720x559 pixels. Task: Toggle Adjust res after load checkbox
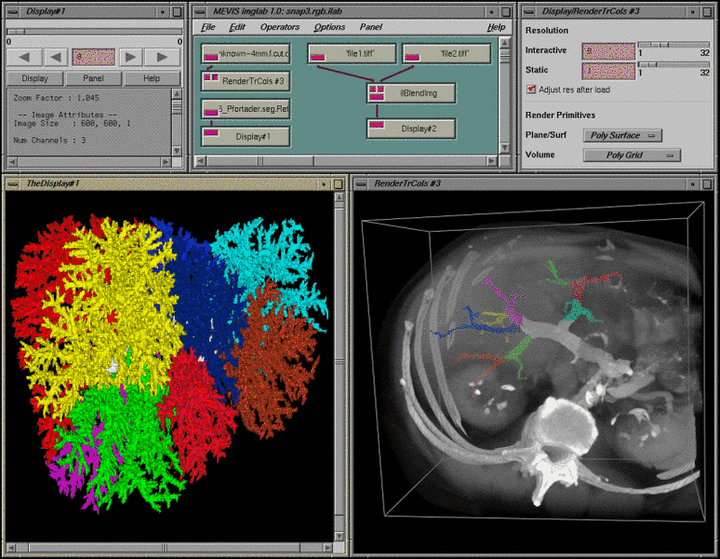[x=531, y=89]
